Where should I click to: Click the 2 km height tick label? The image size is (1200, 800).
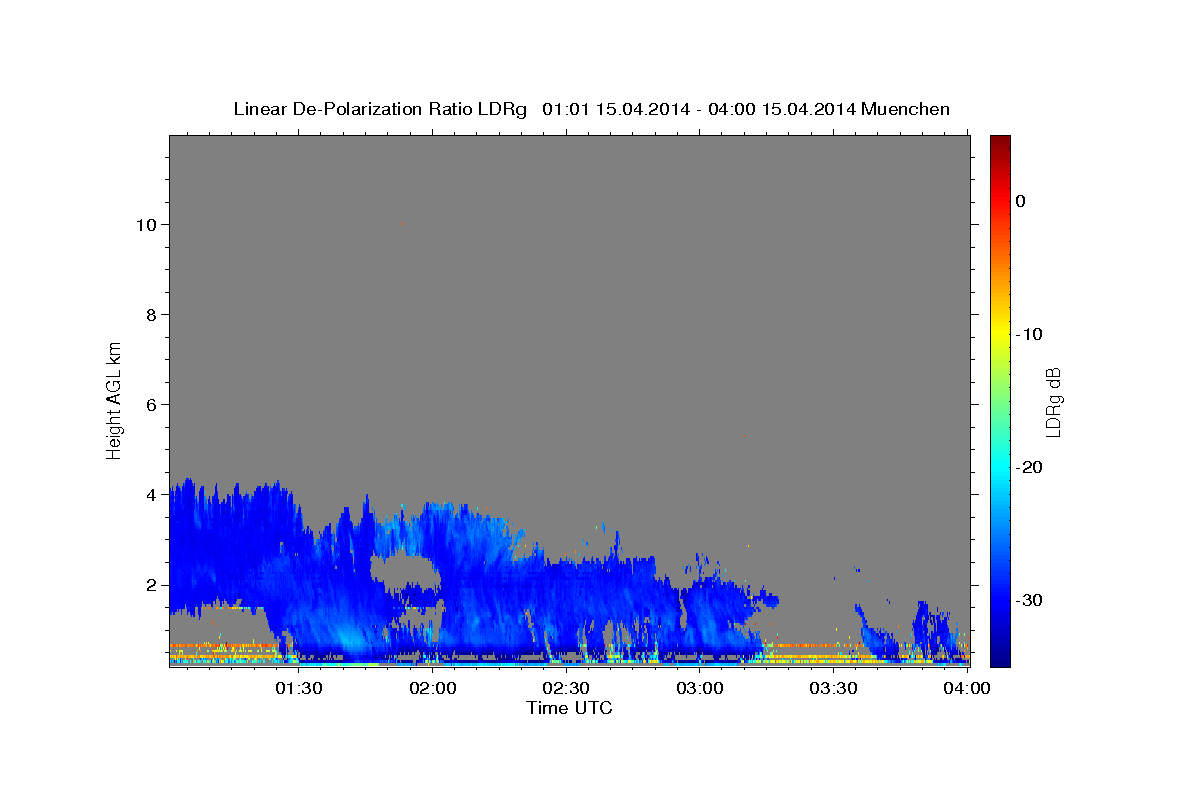point(153,585)
